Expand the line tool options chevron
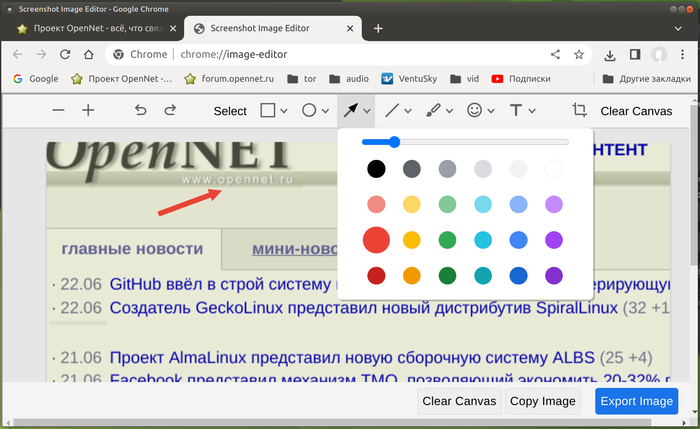 click(409, 111)
